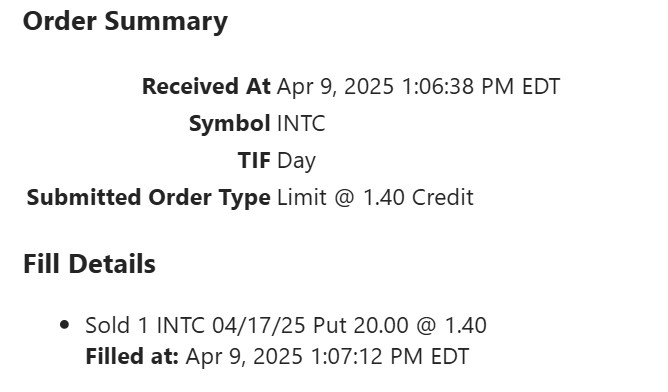
Task: Click the Order Summary heading
Action: tap(125, 22)
